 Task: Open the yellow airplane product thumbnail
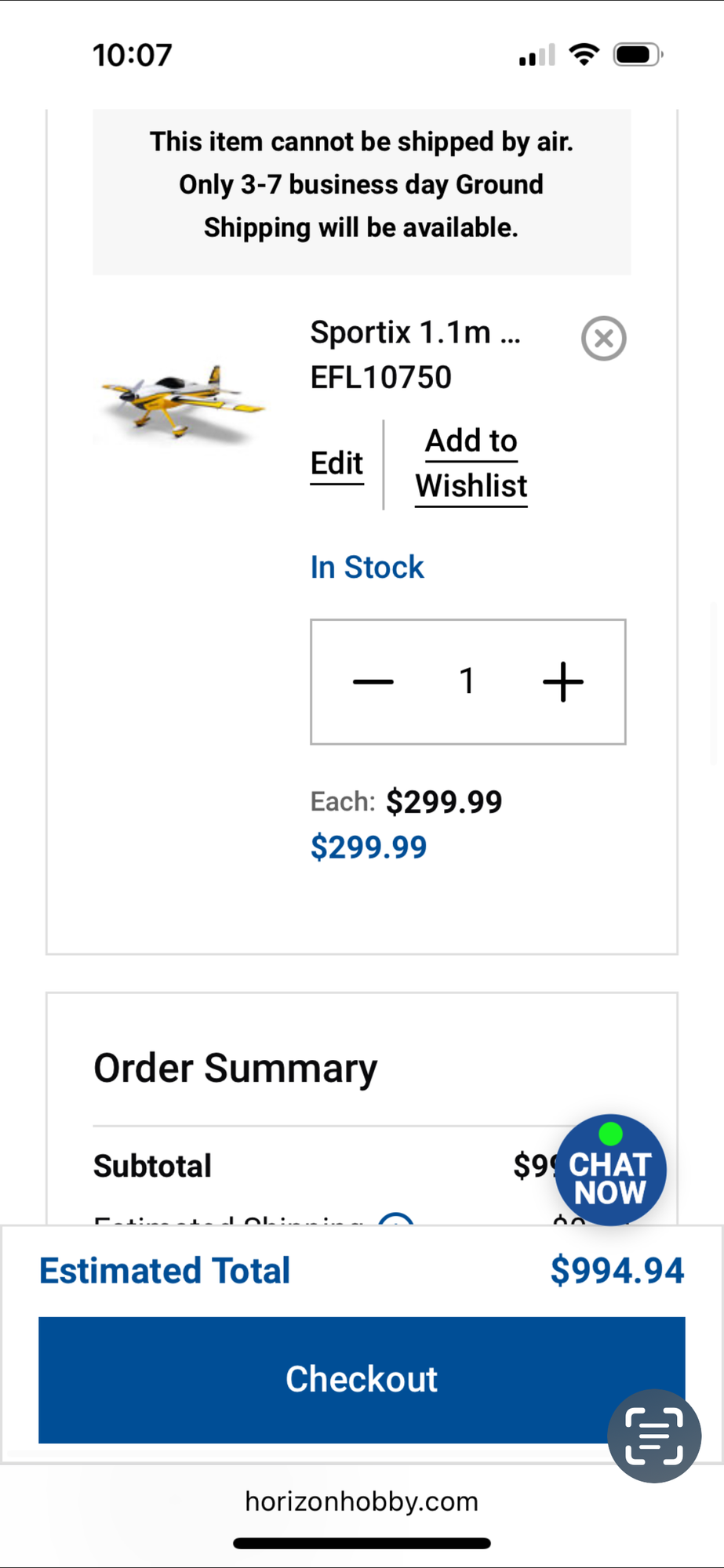183,400
